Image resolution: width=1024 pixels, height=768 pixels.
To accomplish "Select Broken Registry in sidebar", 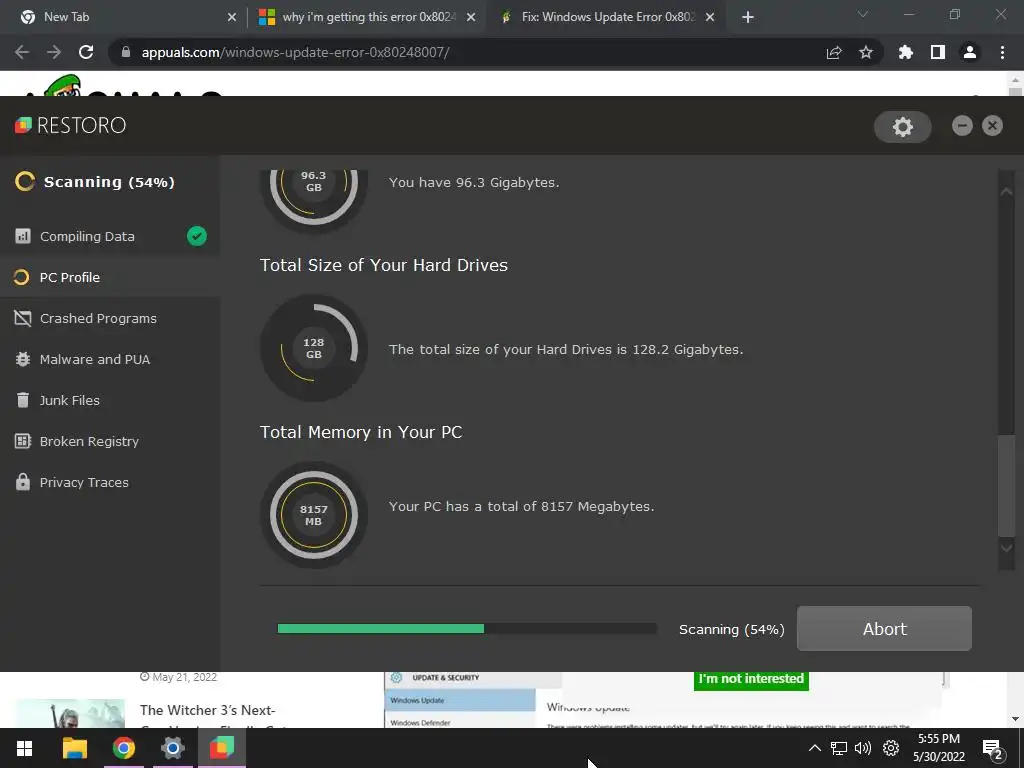I will click(110, 441).
